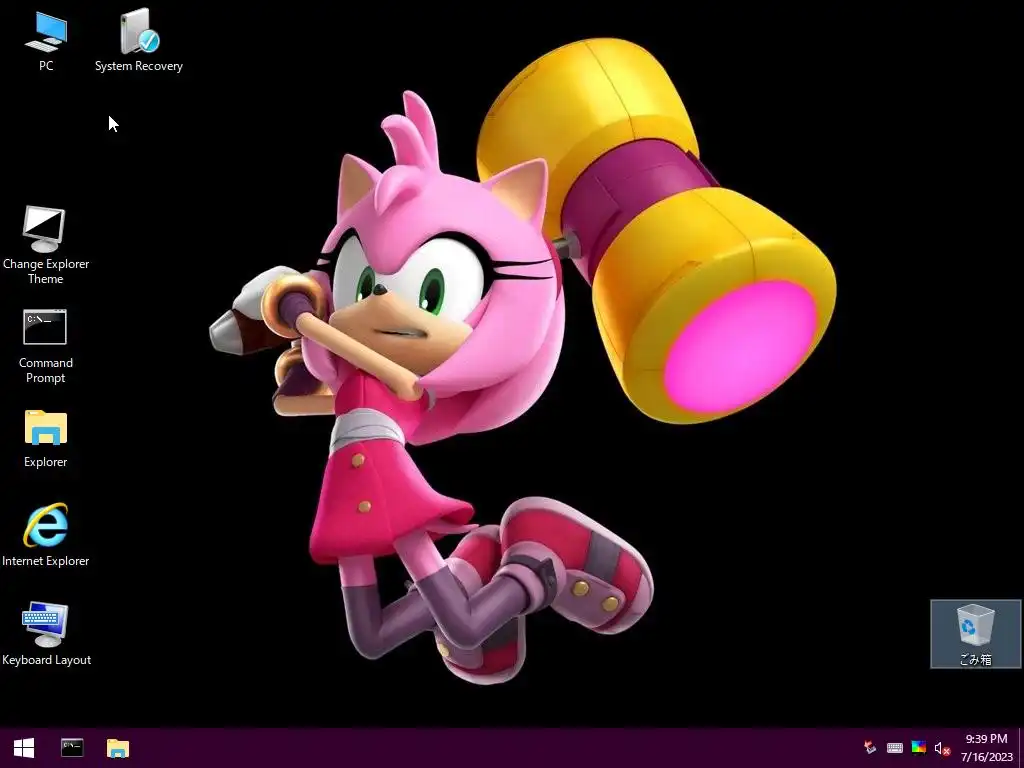The height and width of the screenshot is (768, 1024).
Task: Select the Command Prompt desktop icon
Action: click(45, 346)
